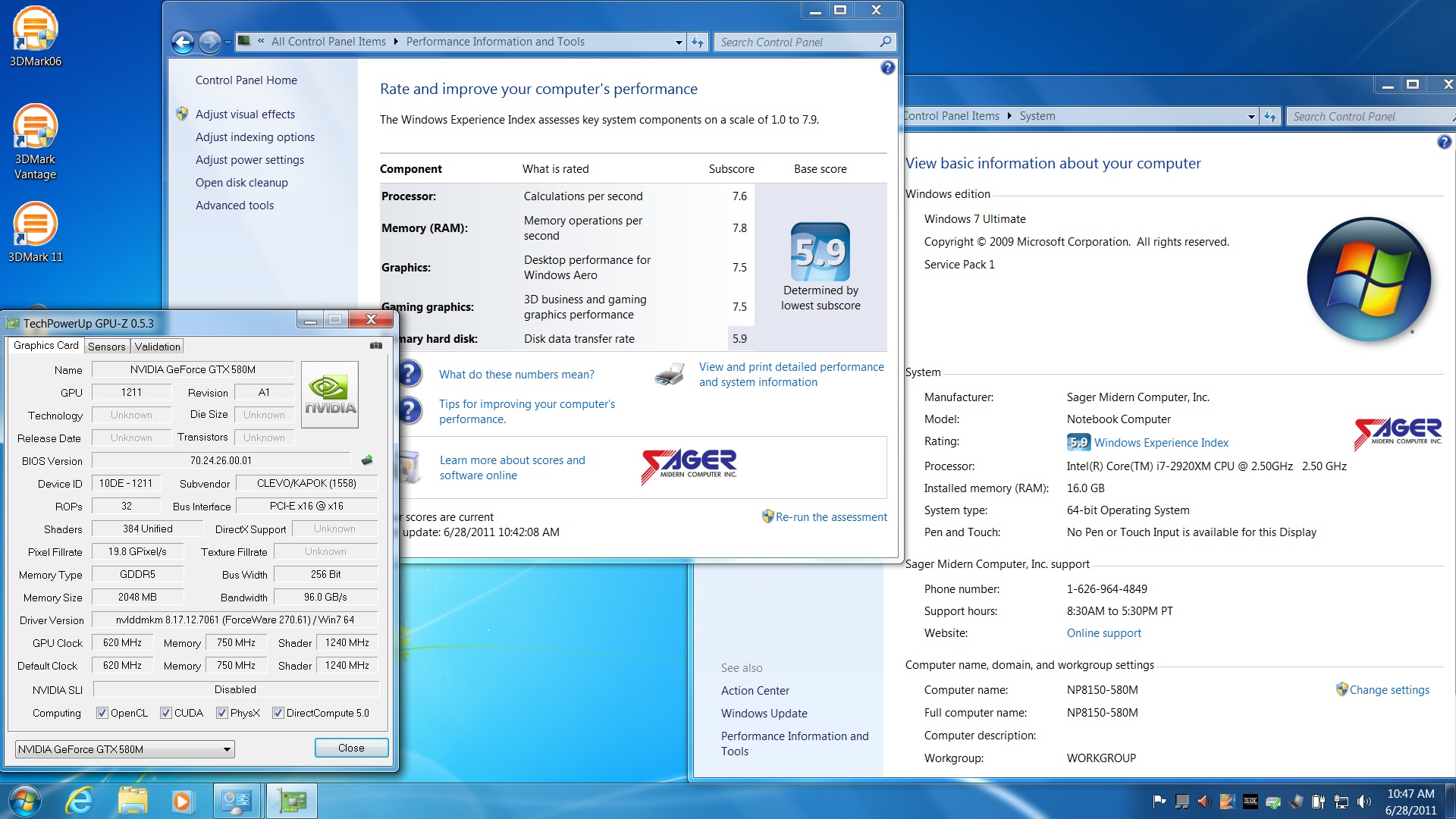Image resolution: width=1456 pixels, height=819 pixels.
Task: Click Change settings for computer name
Action: [x=1389, y=690]
